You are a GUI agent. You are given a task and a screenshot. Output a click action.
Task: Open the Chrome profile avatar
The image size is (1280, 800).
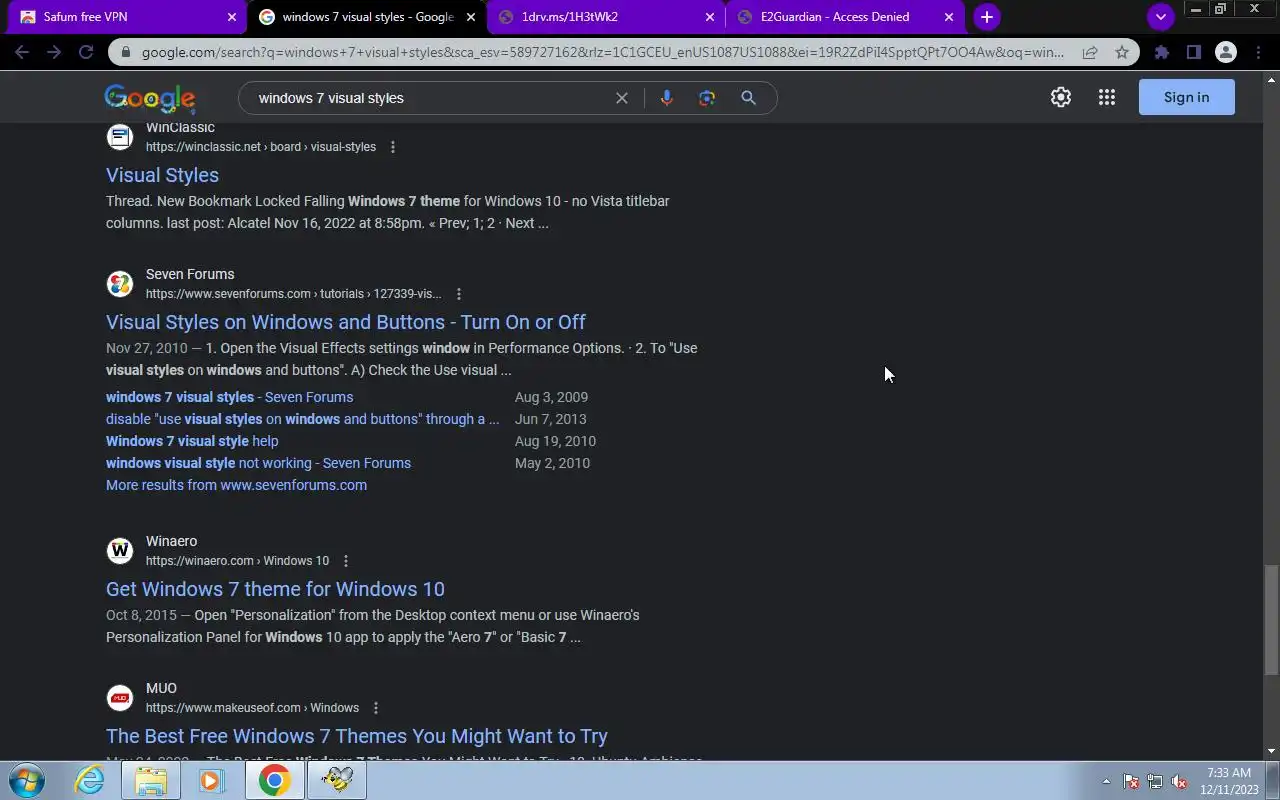click(x=1225, y=52)
